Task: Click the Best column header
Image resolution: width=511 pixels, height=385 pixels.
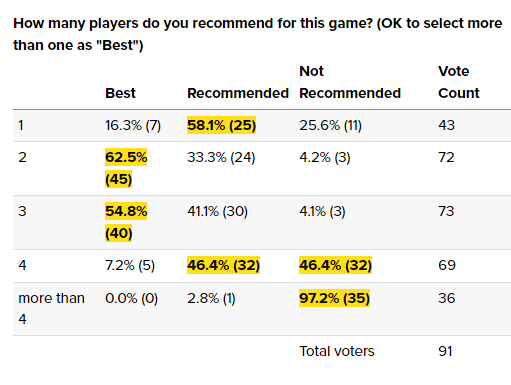Action: [x=120, y=93]
